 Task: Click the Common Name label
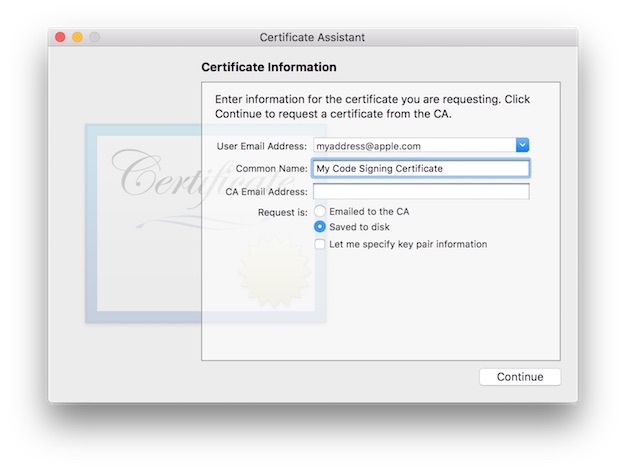[271, 169]
